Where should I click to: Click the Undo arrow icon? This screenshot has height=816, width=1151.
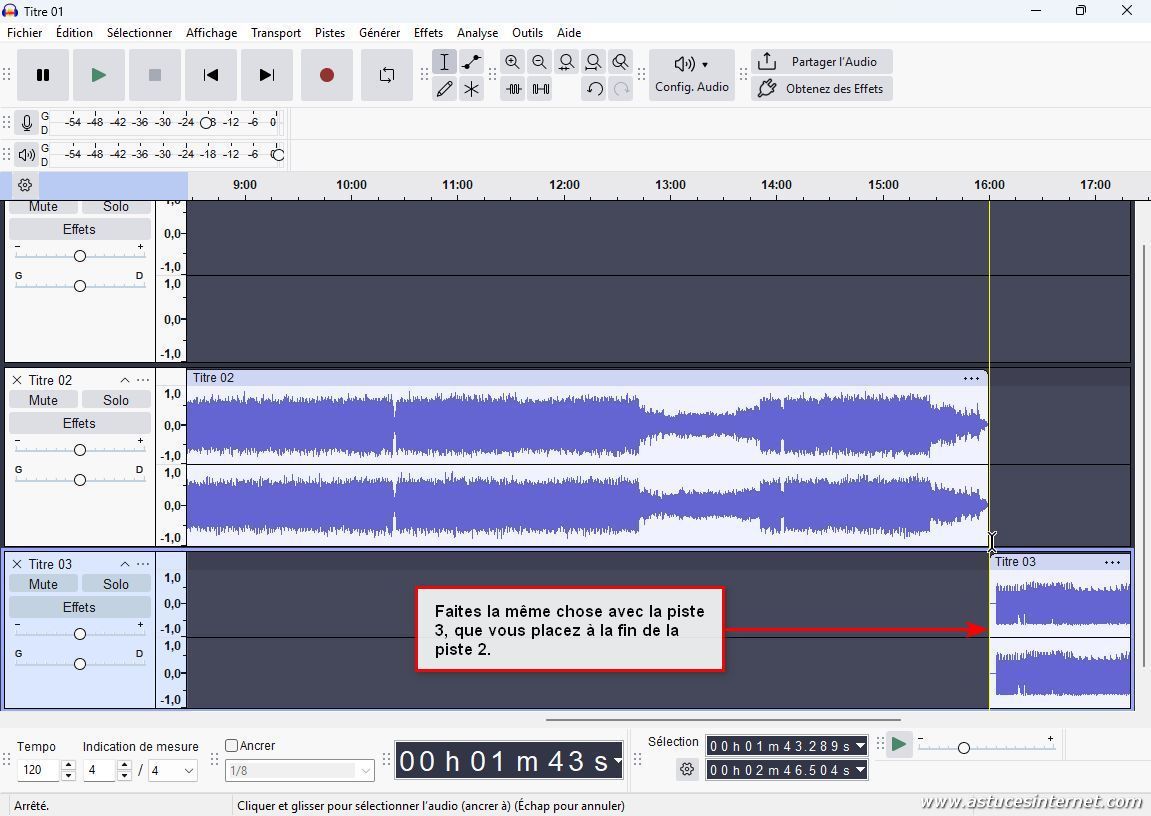pos(594,89)
